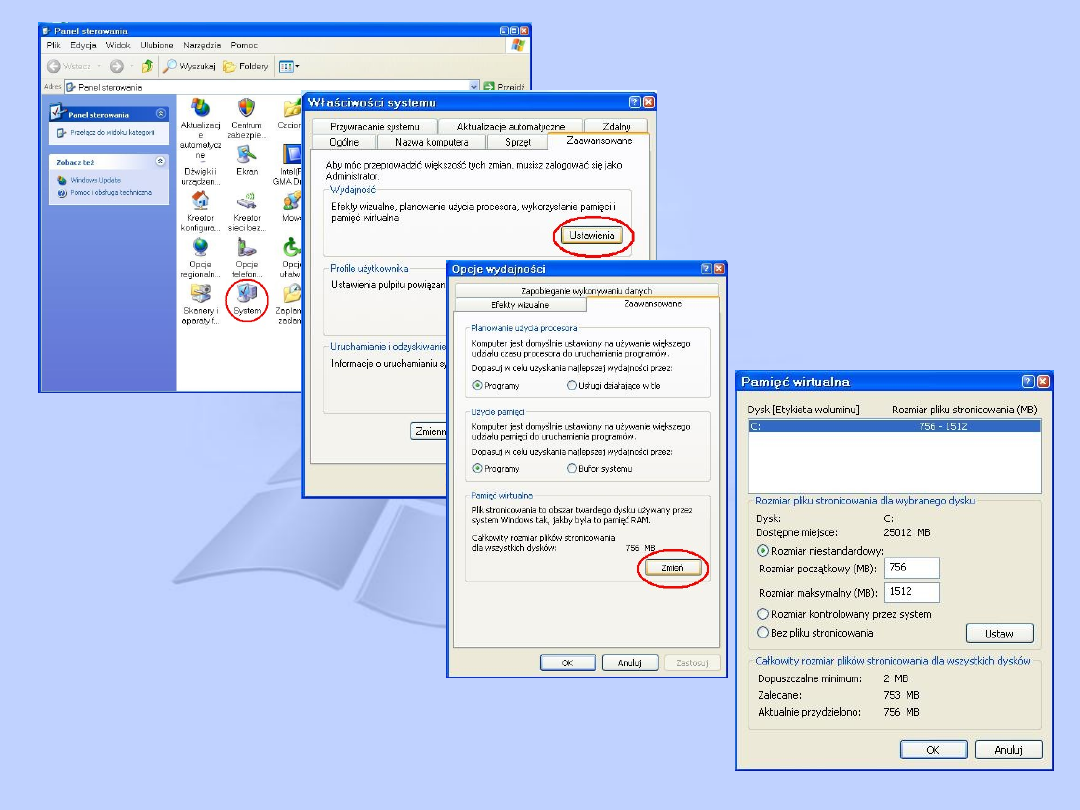Collapse the Zobacz też side panel
Screen dimensions: 1080x810
161,161
